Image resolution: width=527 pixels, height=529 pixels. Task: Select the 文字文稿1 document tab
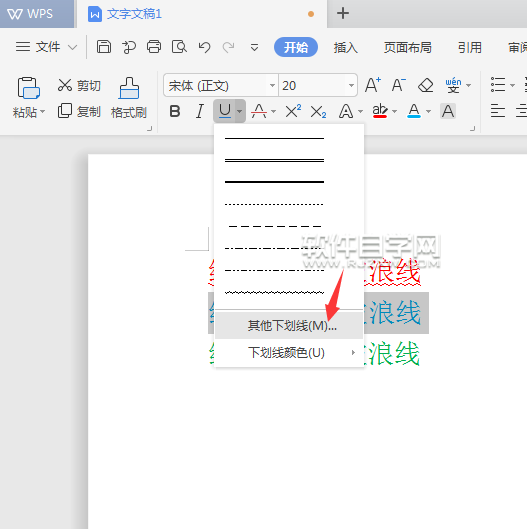pos(201,14)
